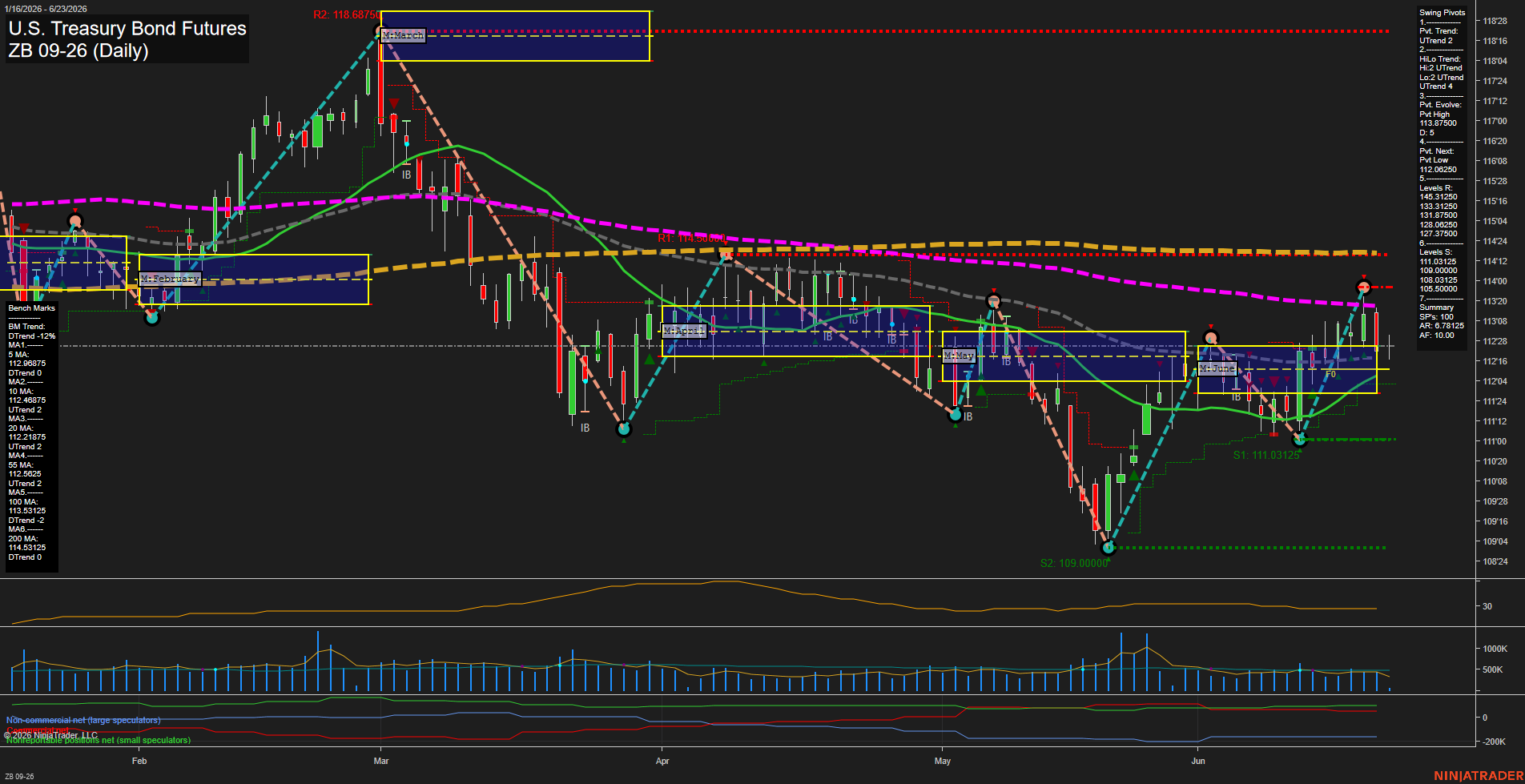Click the ZB 09-26 instrument label at bottom left
This screenshot has width=1525, height=784.
tap(19, 776)
